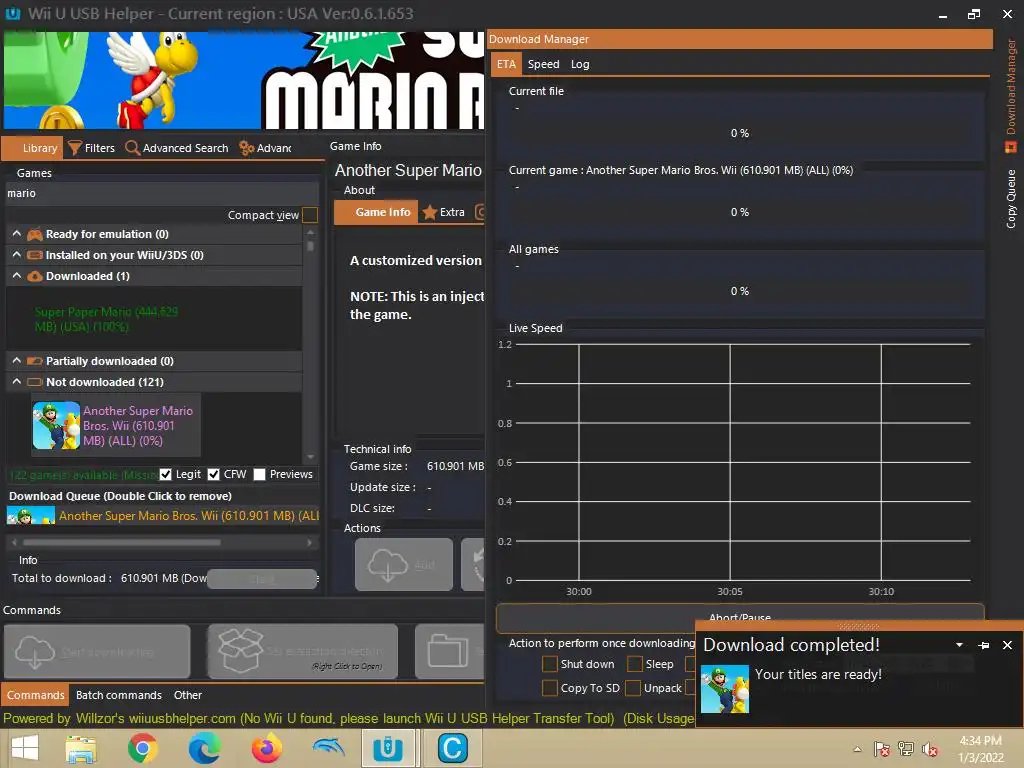This screenshot has height=768, width=1024.
Task: Launch File Explorer from taskbar
Action: click(x=81, y=748)
